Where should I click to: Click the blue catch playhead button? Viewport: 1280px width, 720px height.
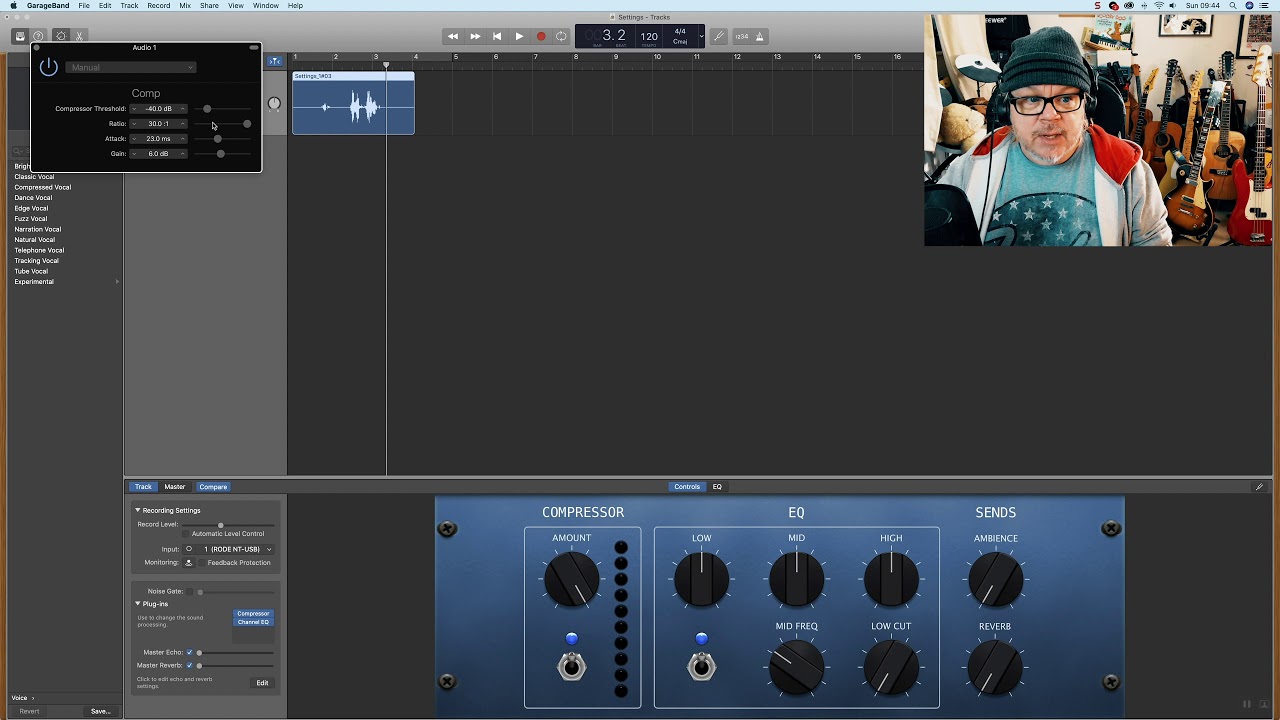(x=274, y=61)
